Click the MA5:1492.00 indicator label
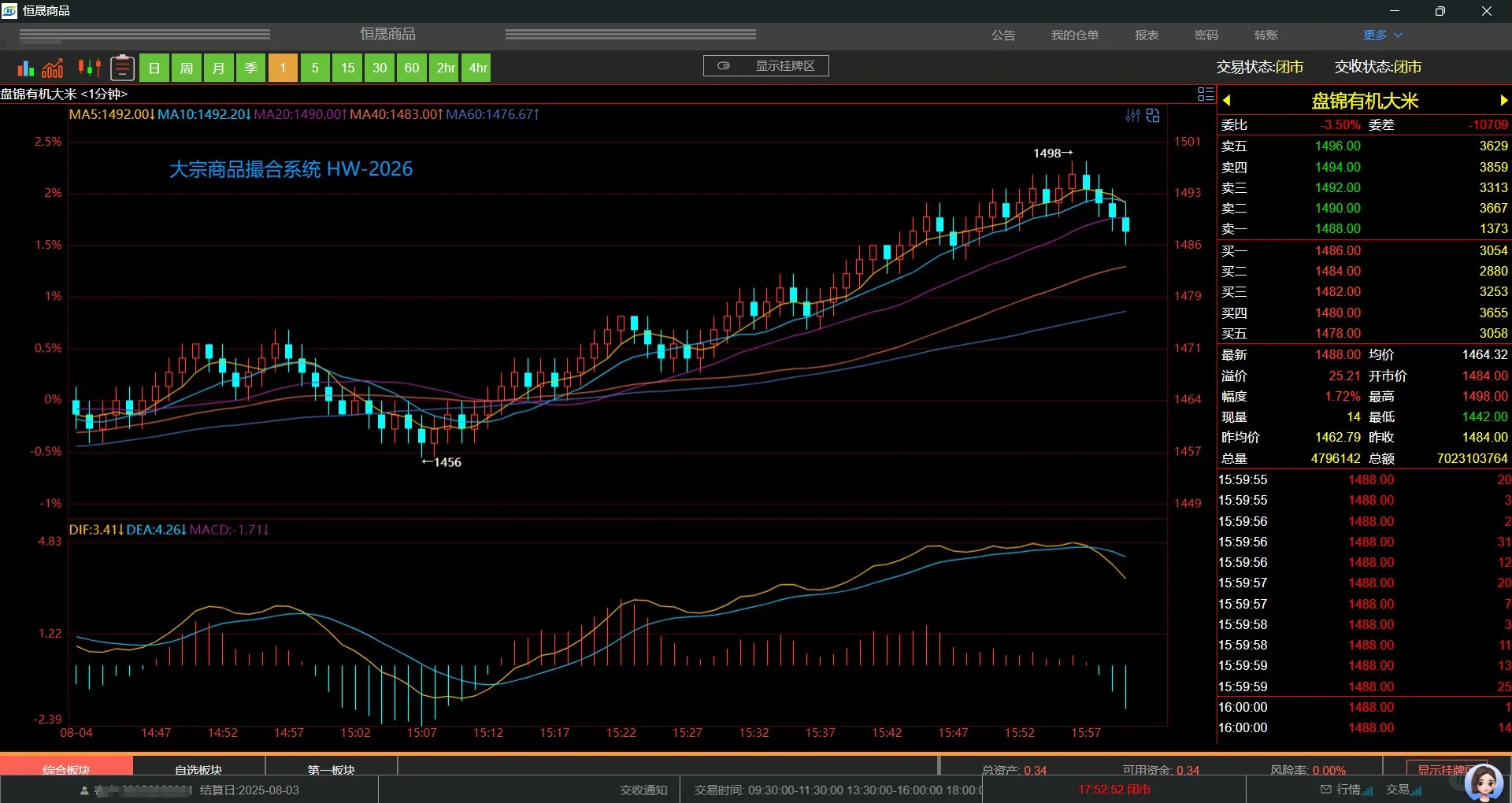Viewport: 1512px width, 803px height. click(111, 114)
